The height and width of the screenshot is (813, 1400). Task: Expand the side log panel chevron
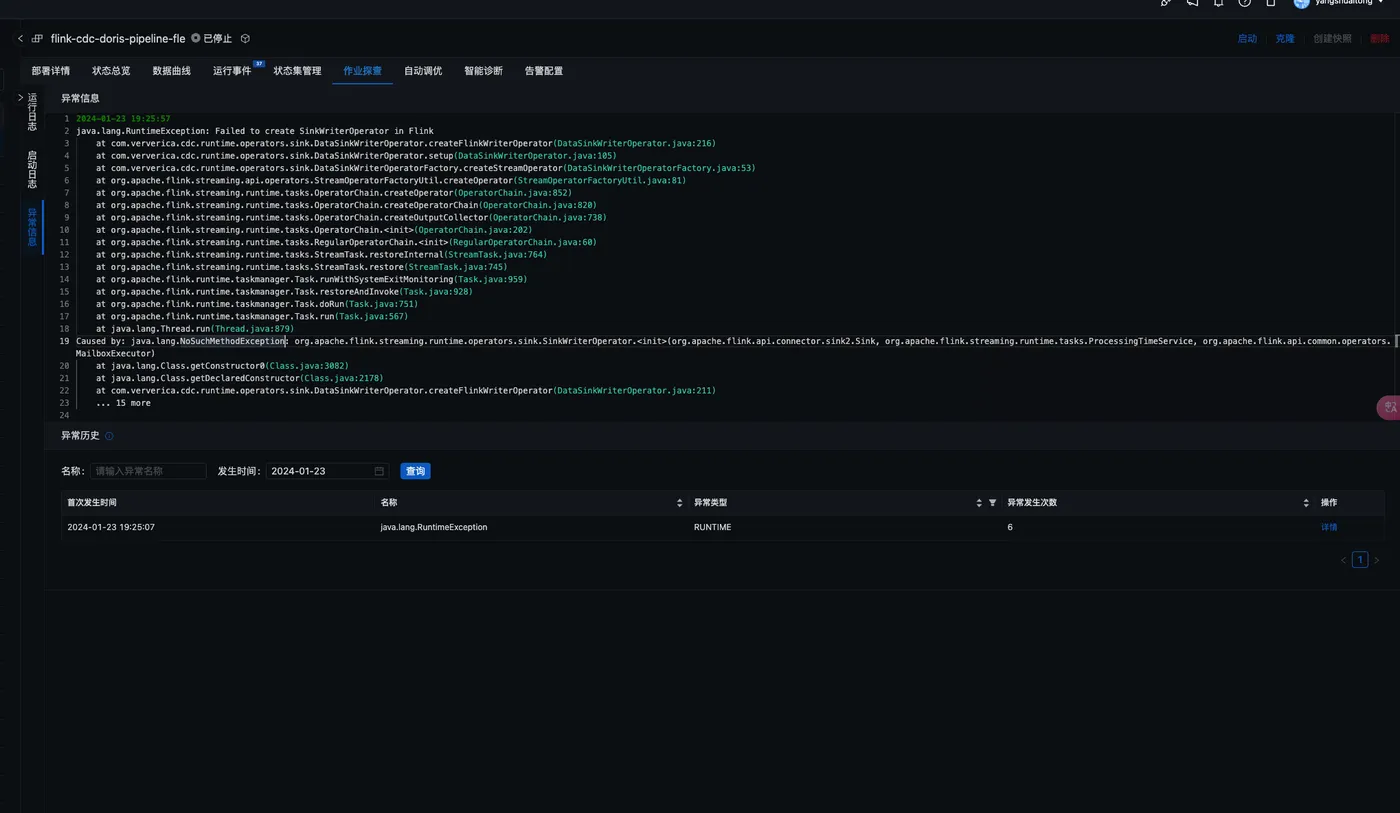pyautogui.click(x=20, y=97)
